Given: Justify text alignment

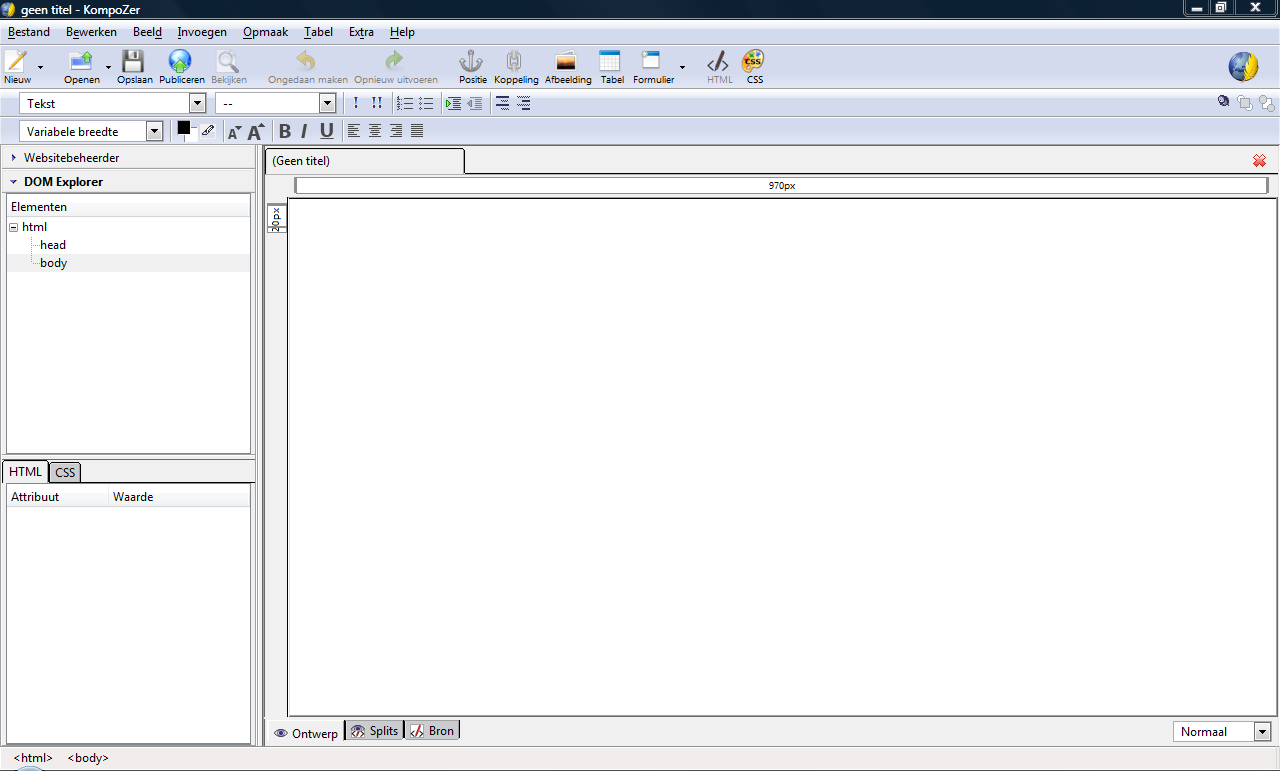Looking at the screenshot, I should [x=417, y=131].
